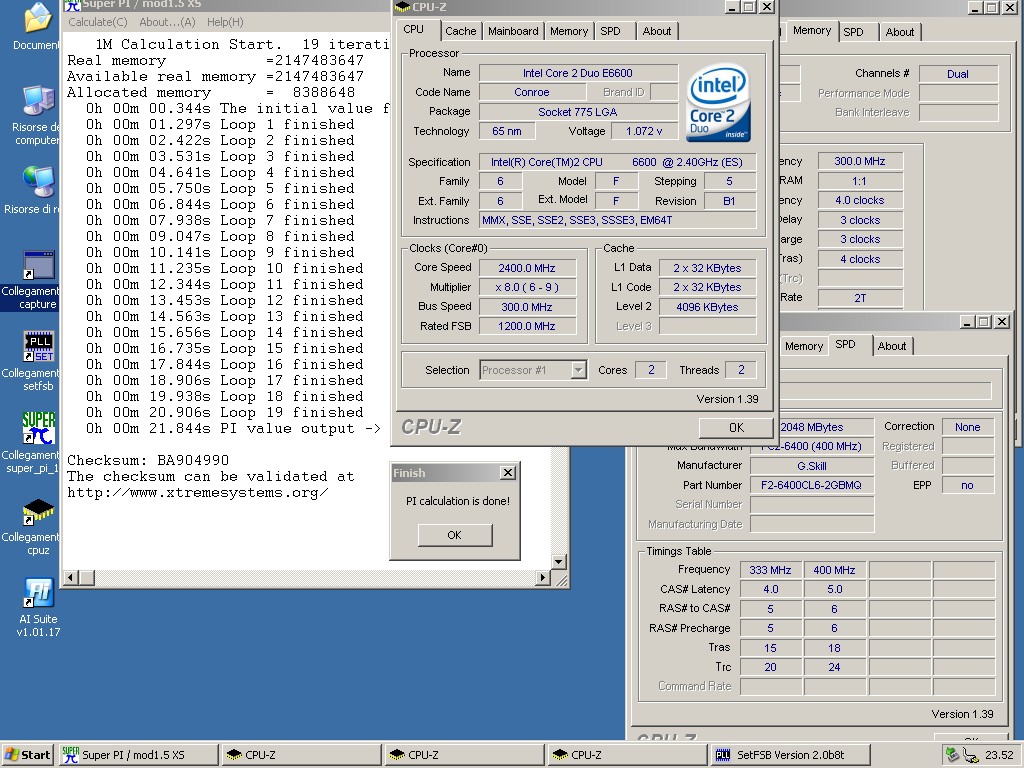The image size is (1024, 768).
Task: Click Memory tab in the CPU-Z window showing Timings Table
Action: [804, 346]
